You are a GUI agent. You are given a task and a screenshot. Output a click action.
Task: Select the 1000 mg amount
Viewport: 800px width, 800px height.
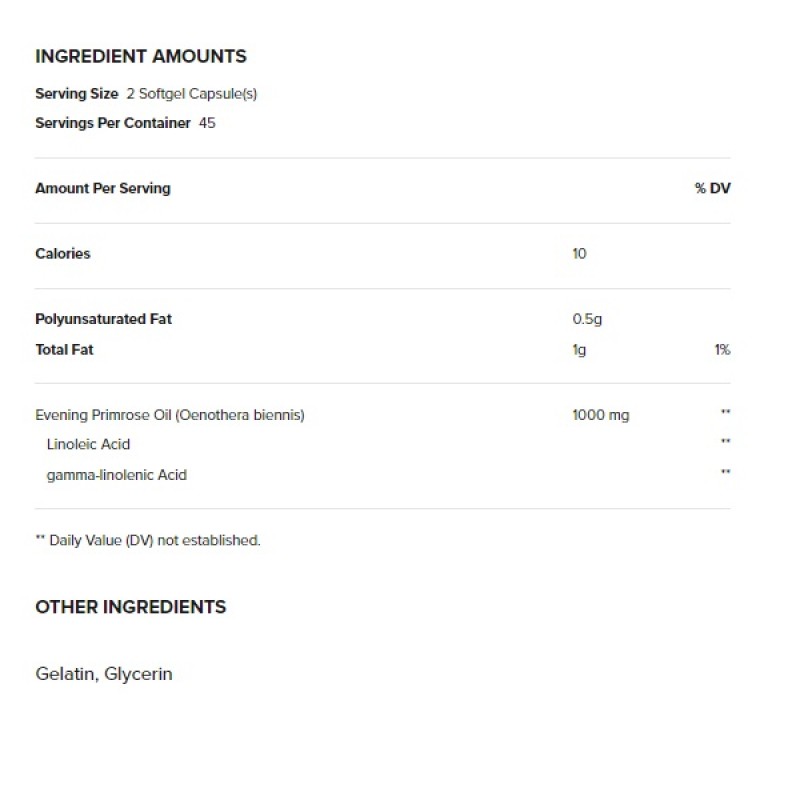[x=601, y=415]
